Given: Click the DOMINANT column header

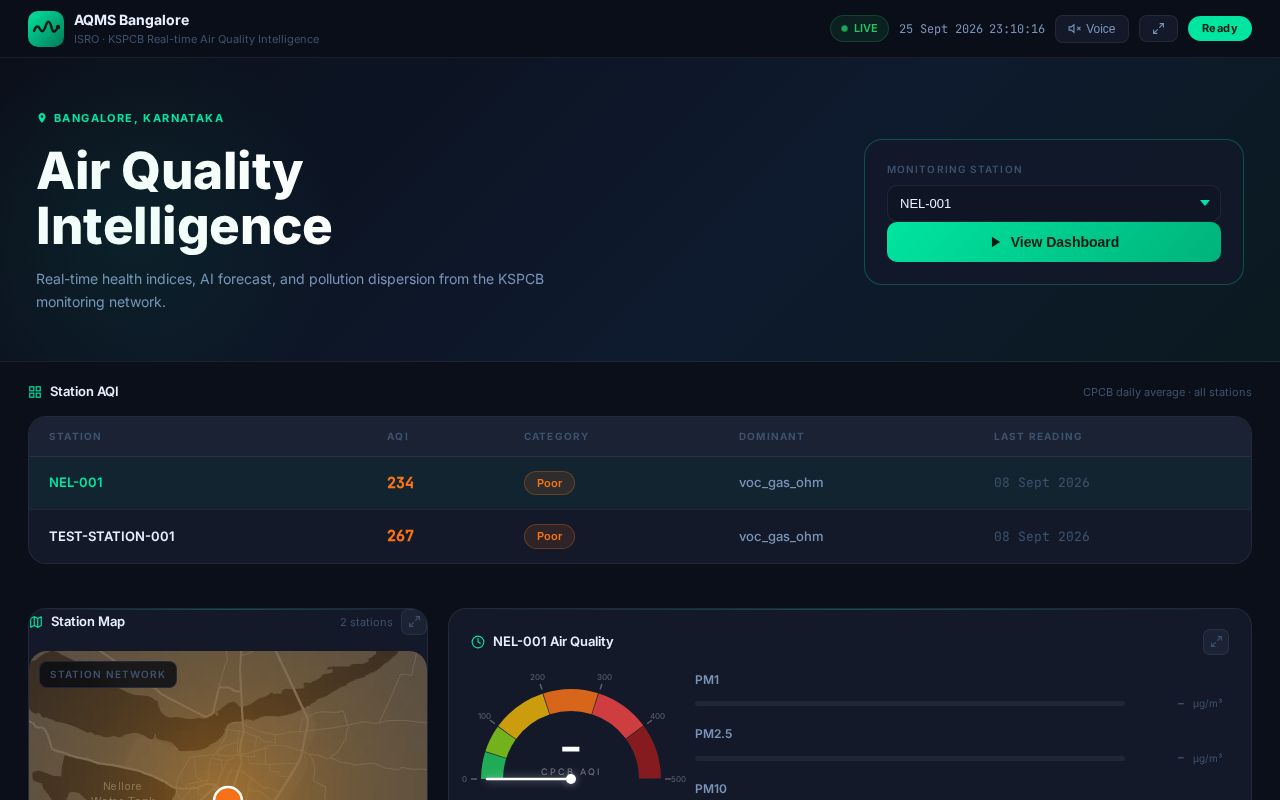Looking at the screenshot, I should pos(771,437).
